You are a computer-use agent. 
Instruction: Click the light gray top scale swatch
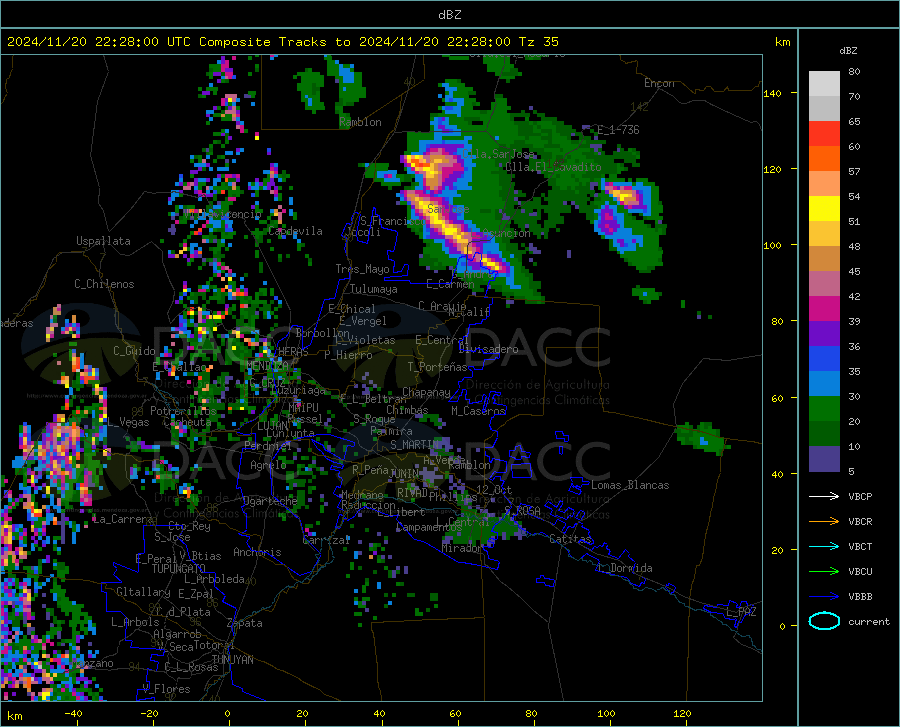pos(824,84)
